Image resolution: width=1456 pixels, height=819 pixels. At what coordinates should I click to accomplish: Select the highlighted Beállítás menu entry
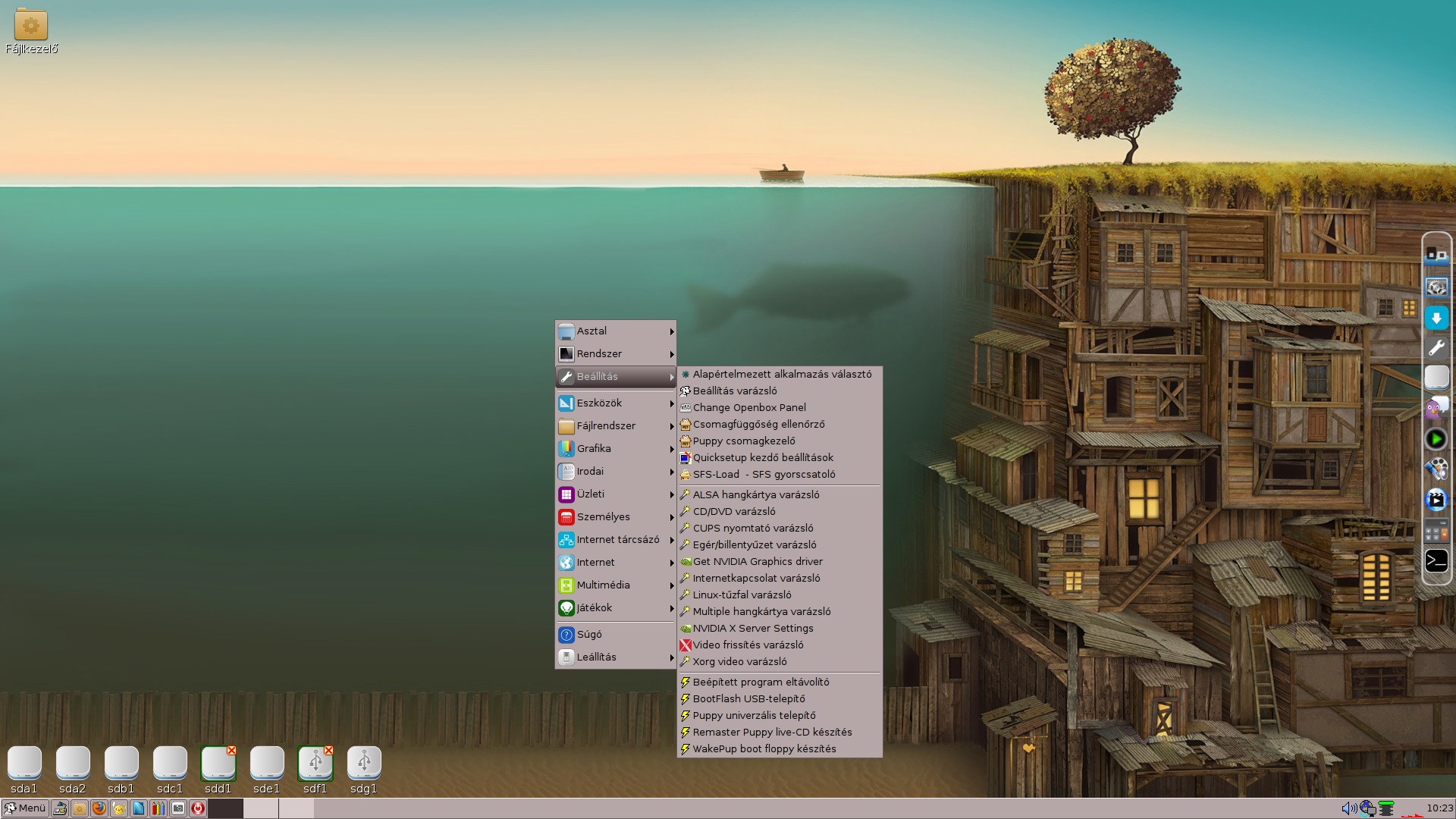point(616,377)
